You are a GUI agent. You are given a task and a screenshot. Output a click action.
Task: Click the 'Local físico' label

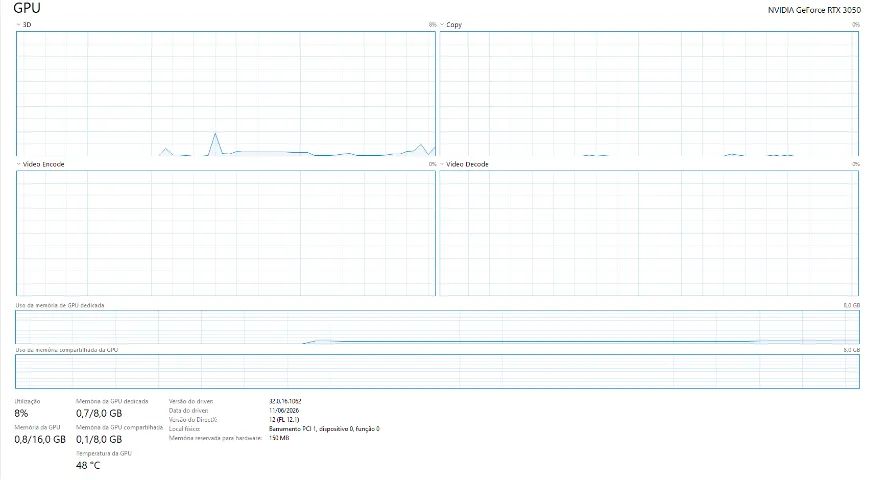pyautogui.click(x=184, y=429)
